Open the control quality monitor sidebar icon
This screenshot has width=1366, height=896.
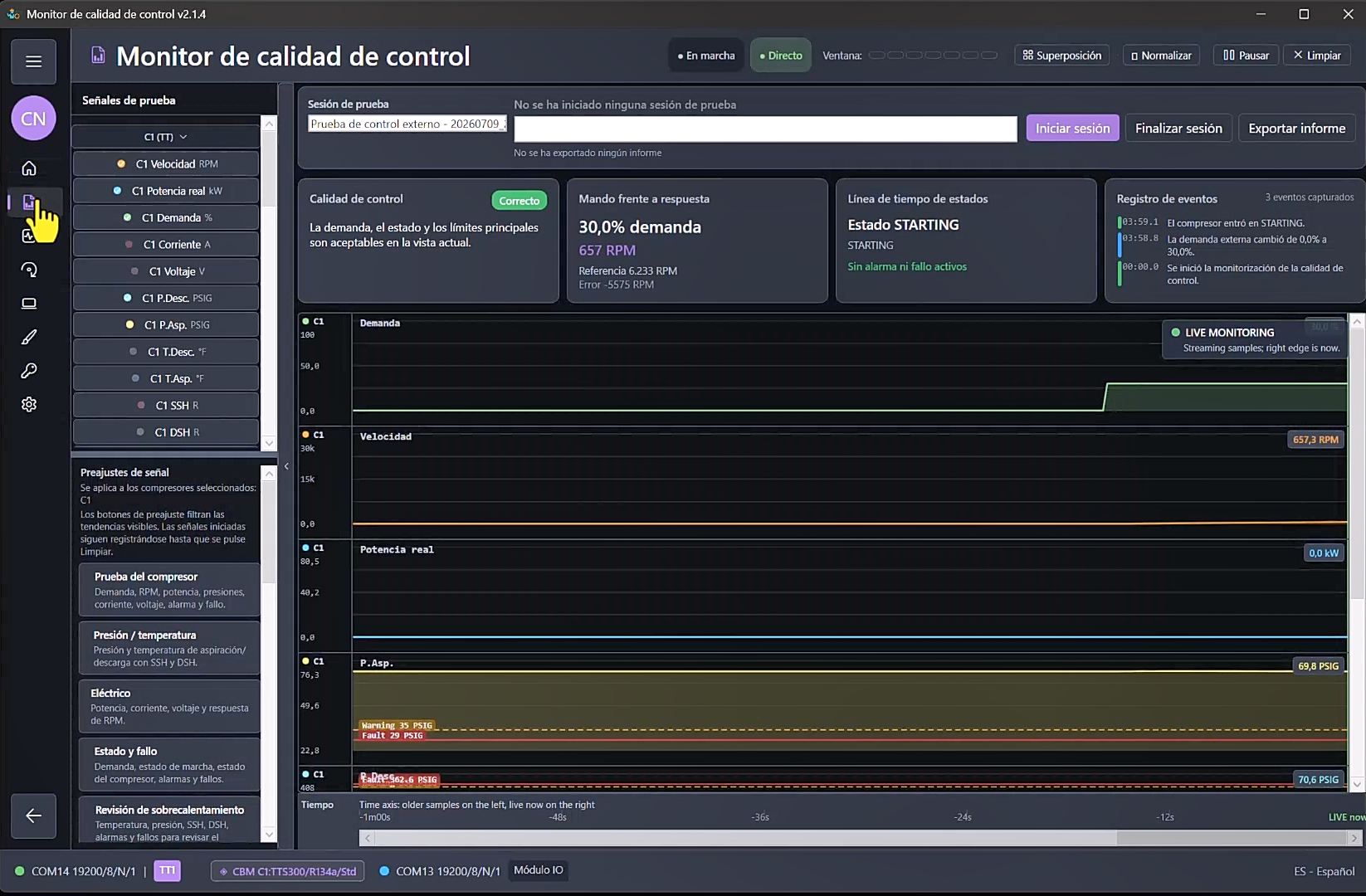tap(29, 202)
